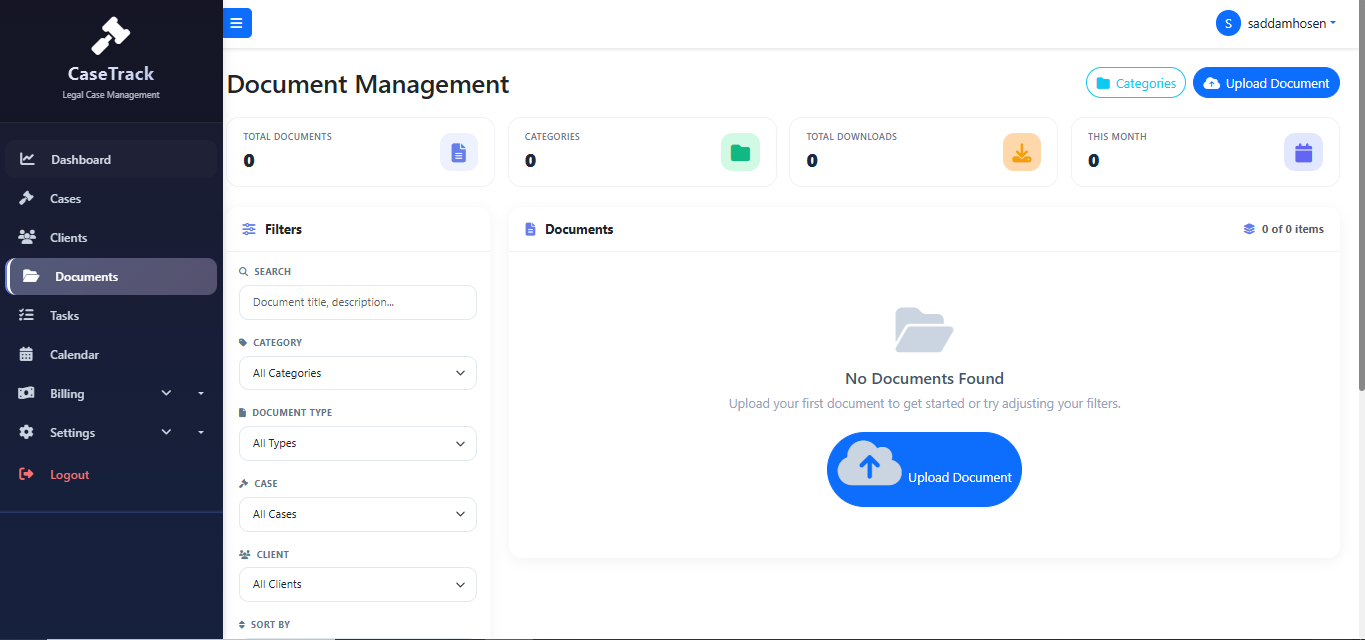Click the small caret right of Settings
Screen dimensions: 1365x640
201,432
